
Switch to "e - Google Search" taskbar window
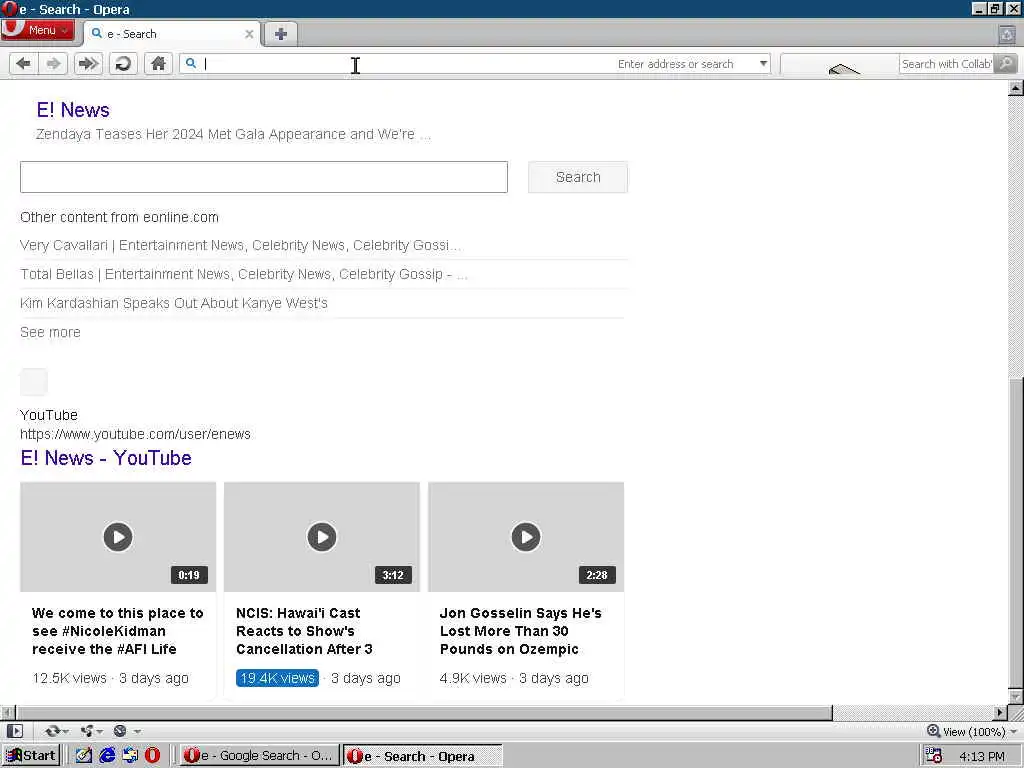[259, 756]
